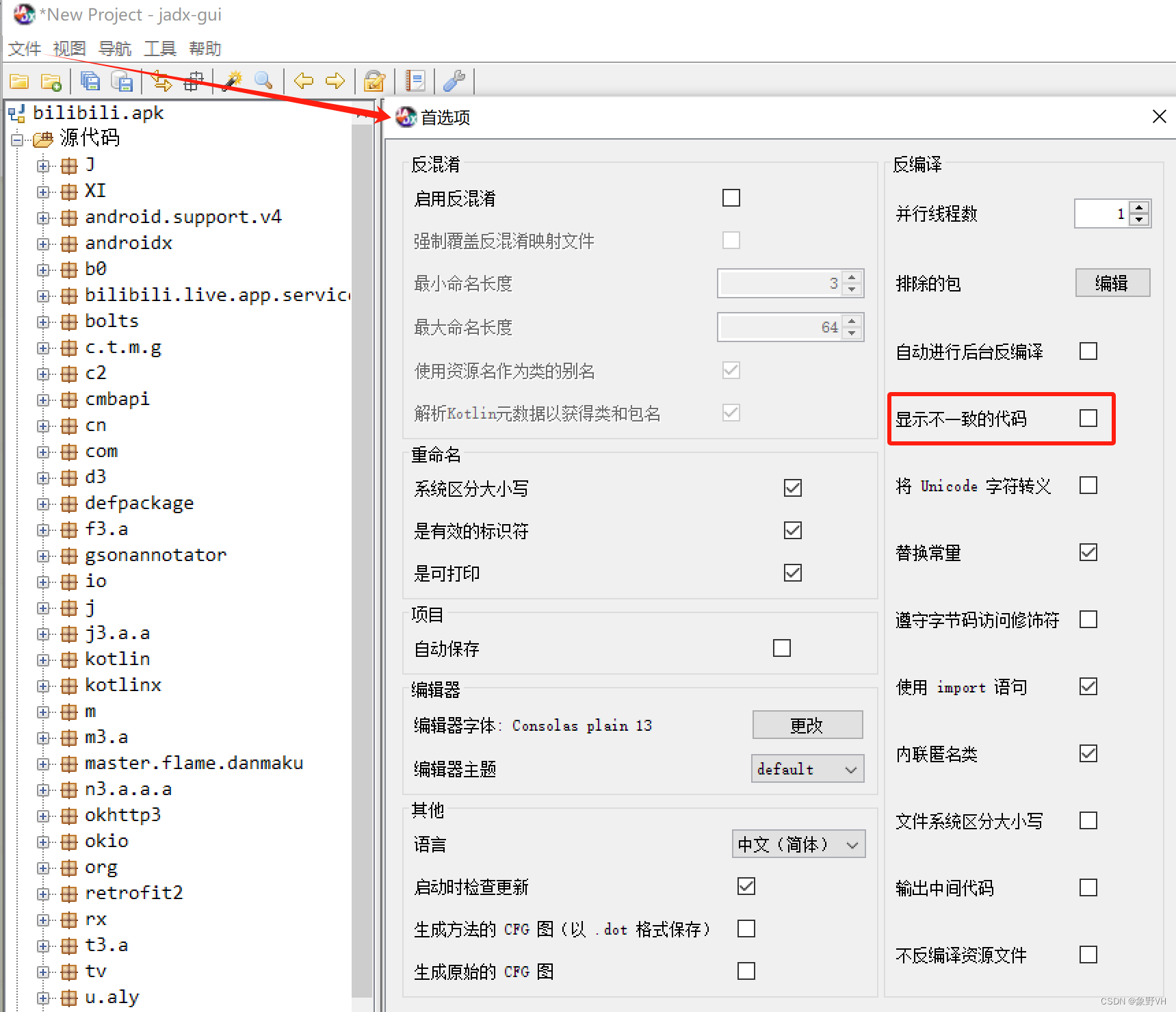Click the deobfuscation lock icon
This screenshot has width=1176, height=1012.
(x=374, y=81)
